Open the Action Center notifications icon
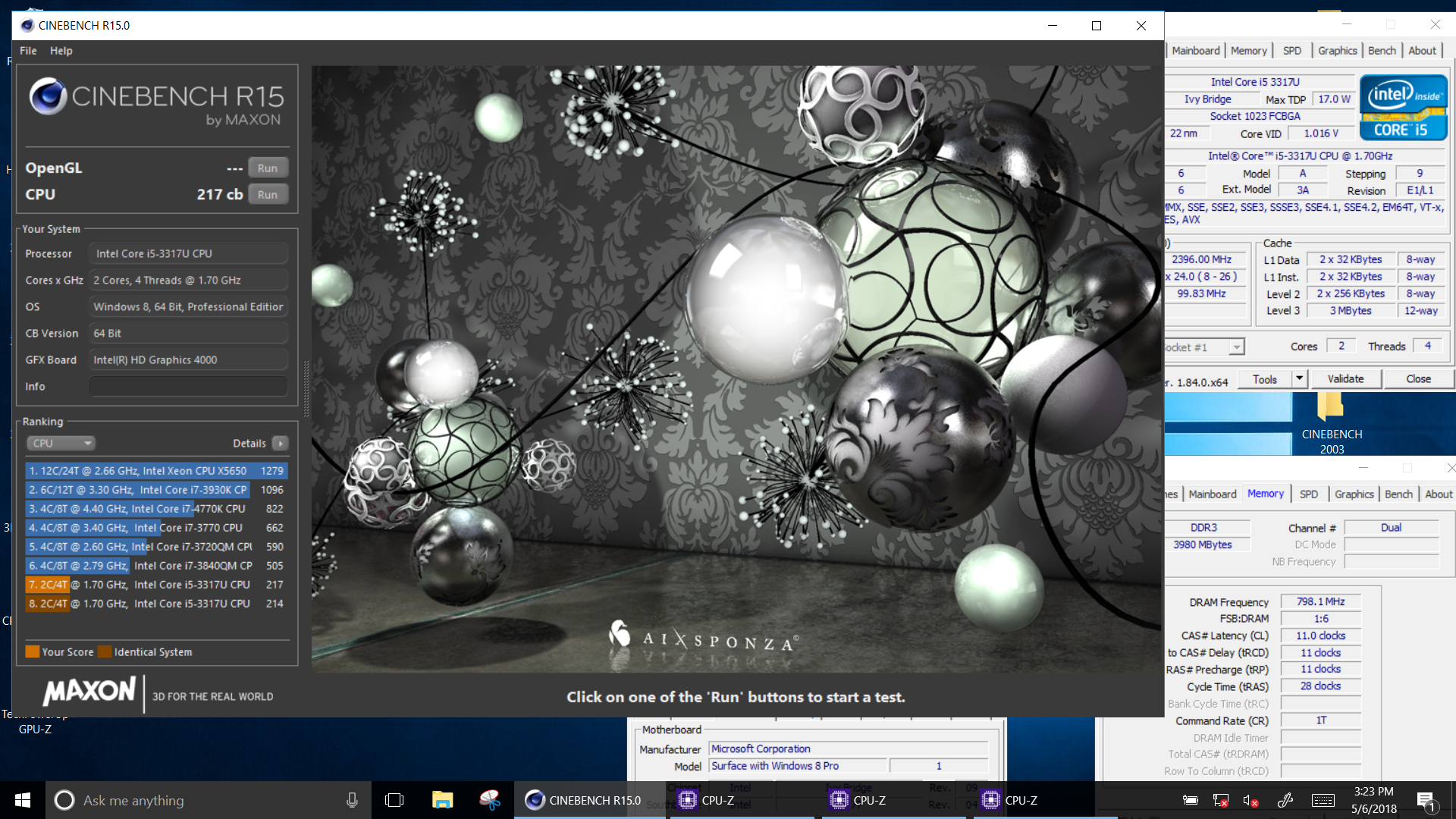Screen dimensions: 1456x819 click(1426, 800)
